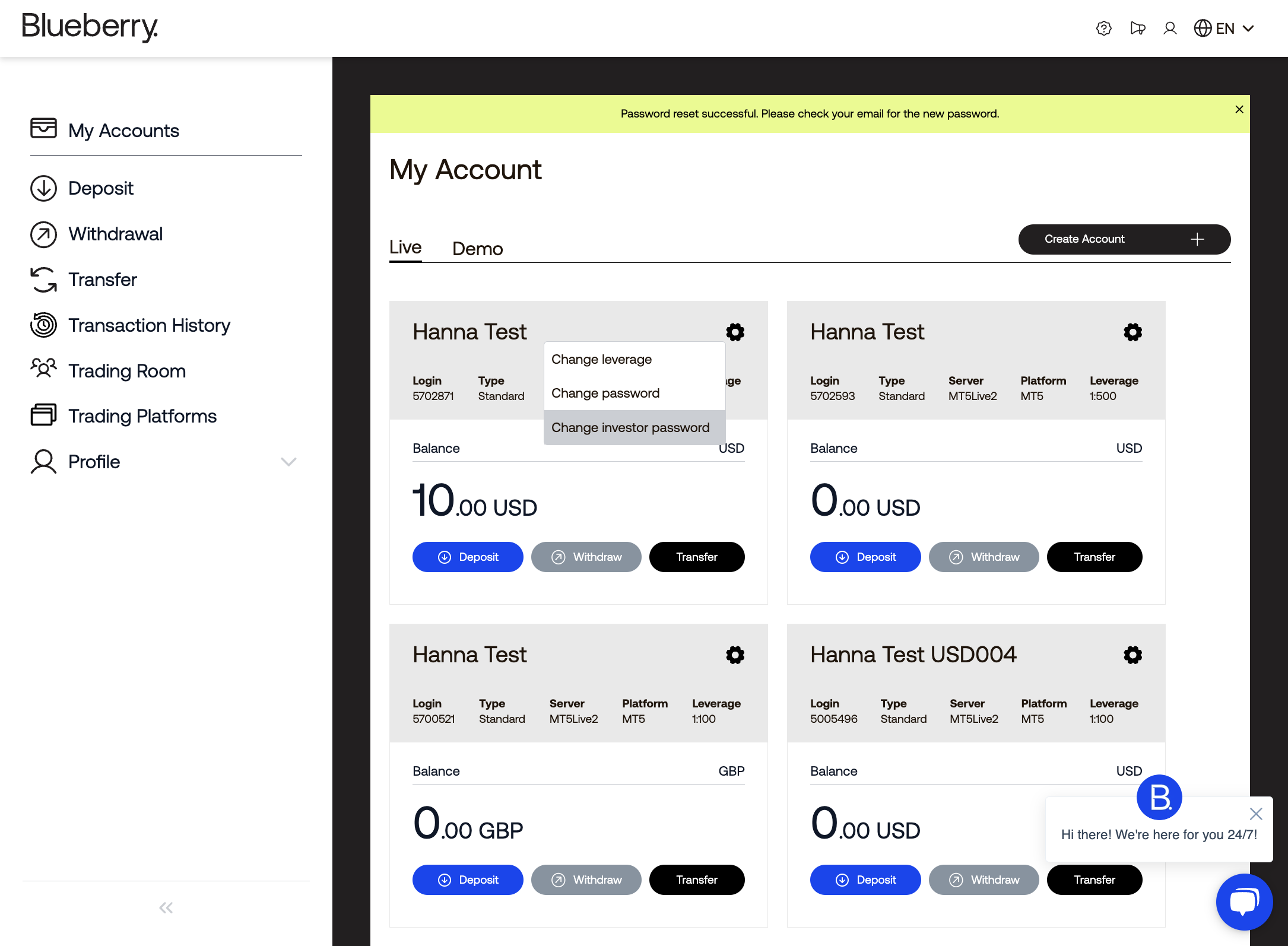Click the Blueberry logo
Viewport: 1288px width, 946px height.
[90, 27]
